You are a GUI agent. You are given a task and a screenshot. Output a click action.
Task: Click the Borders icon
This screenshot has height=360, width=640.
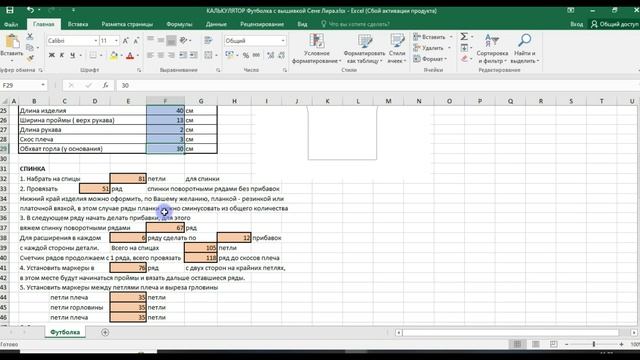click(x=93, y=55)
